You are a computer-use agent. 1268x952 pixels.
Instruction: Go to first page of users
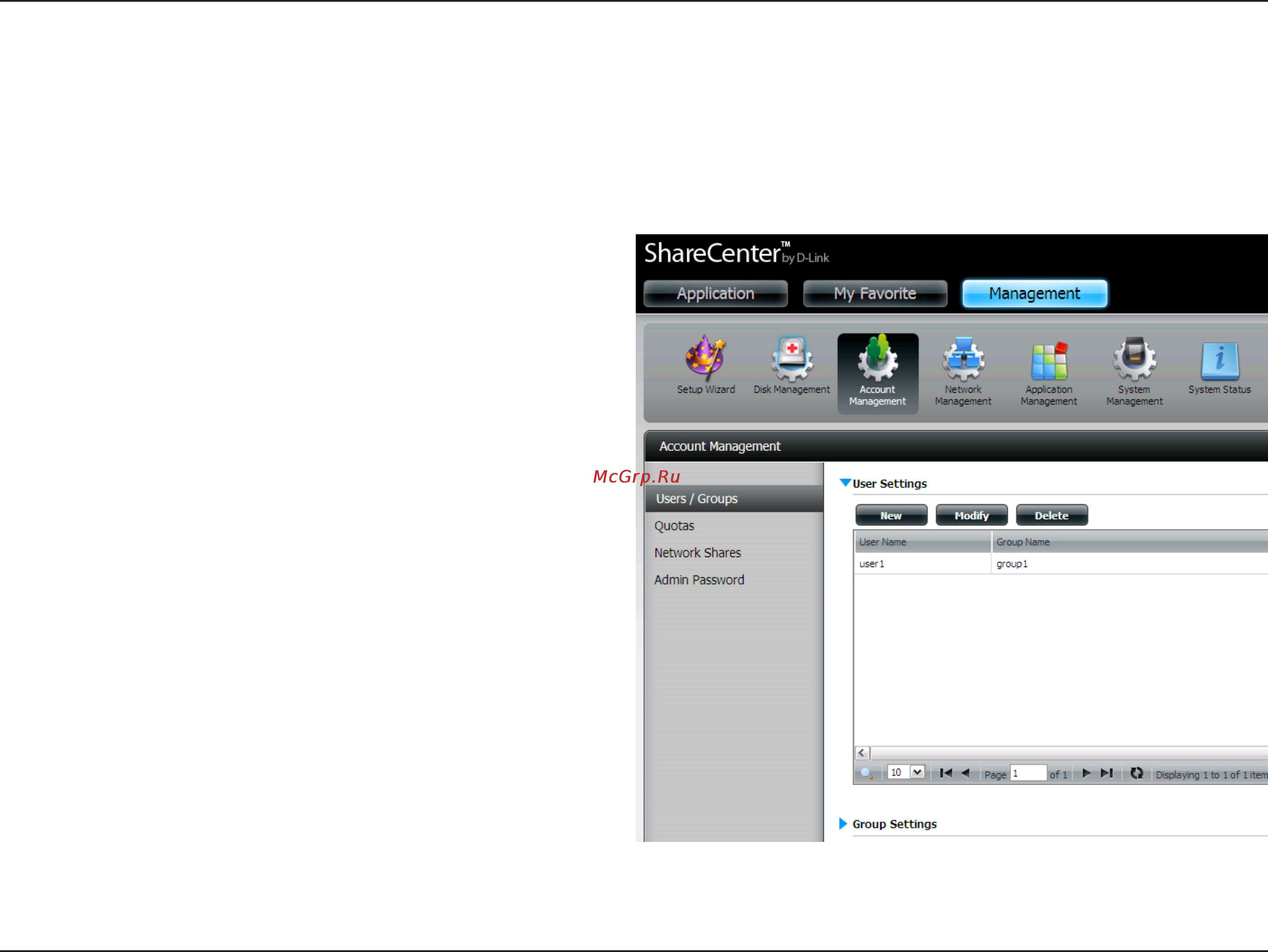[x=946, y=773]
